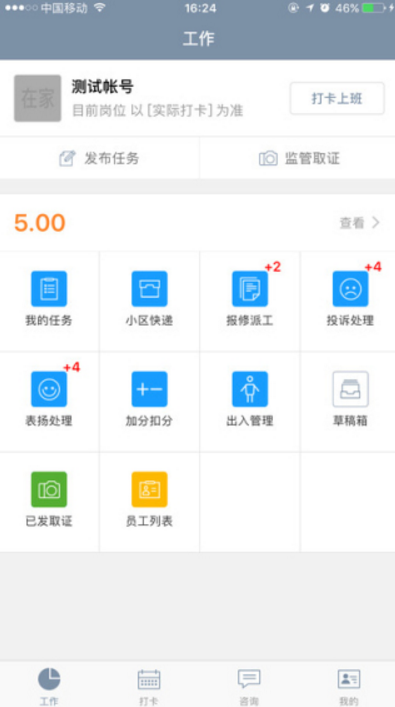Image resolution: width=395 pixels, height=707 pixels.
Task: Tap the +4 badge on 投诉处理
Action: (x=373, y=267)
